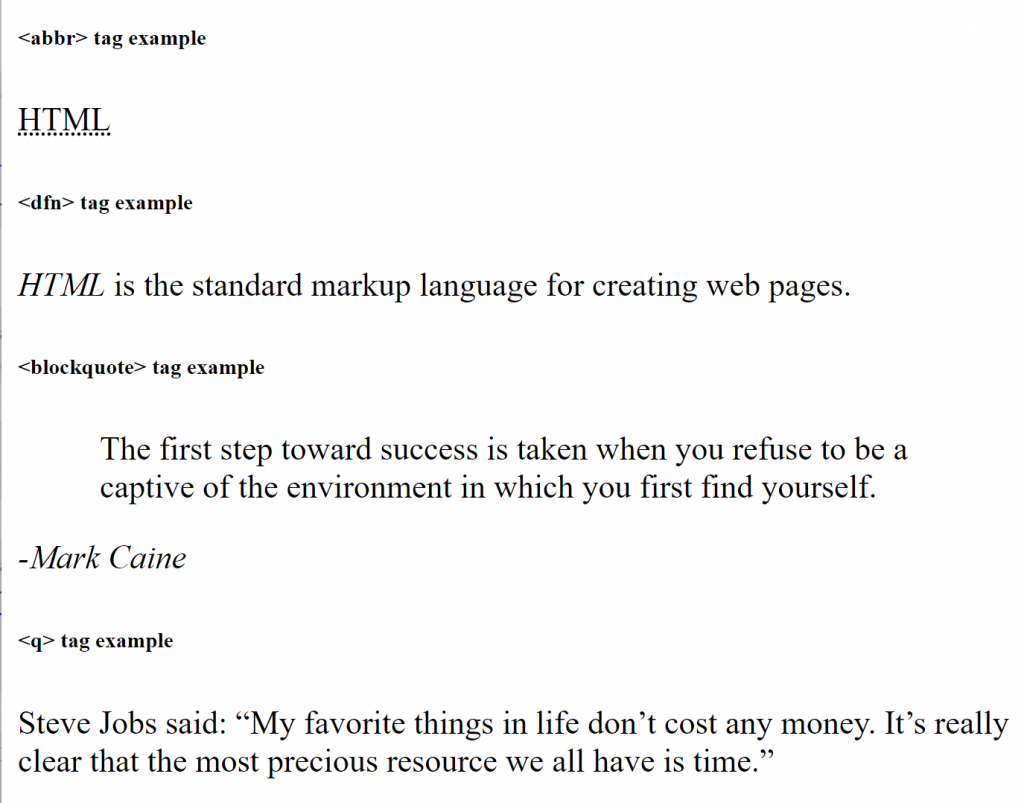Click the dfn tag example heading
This screenshot has width=1024, height=803.
click(105, 203)
